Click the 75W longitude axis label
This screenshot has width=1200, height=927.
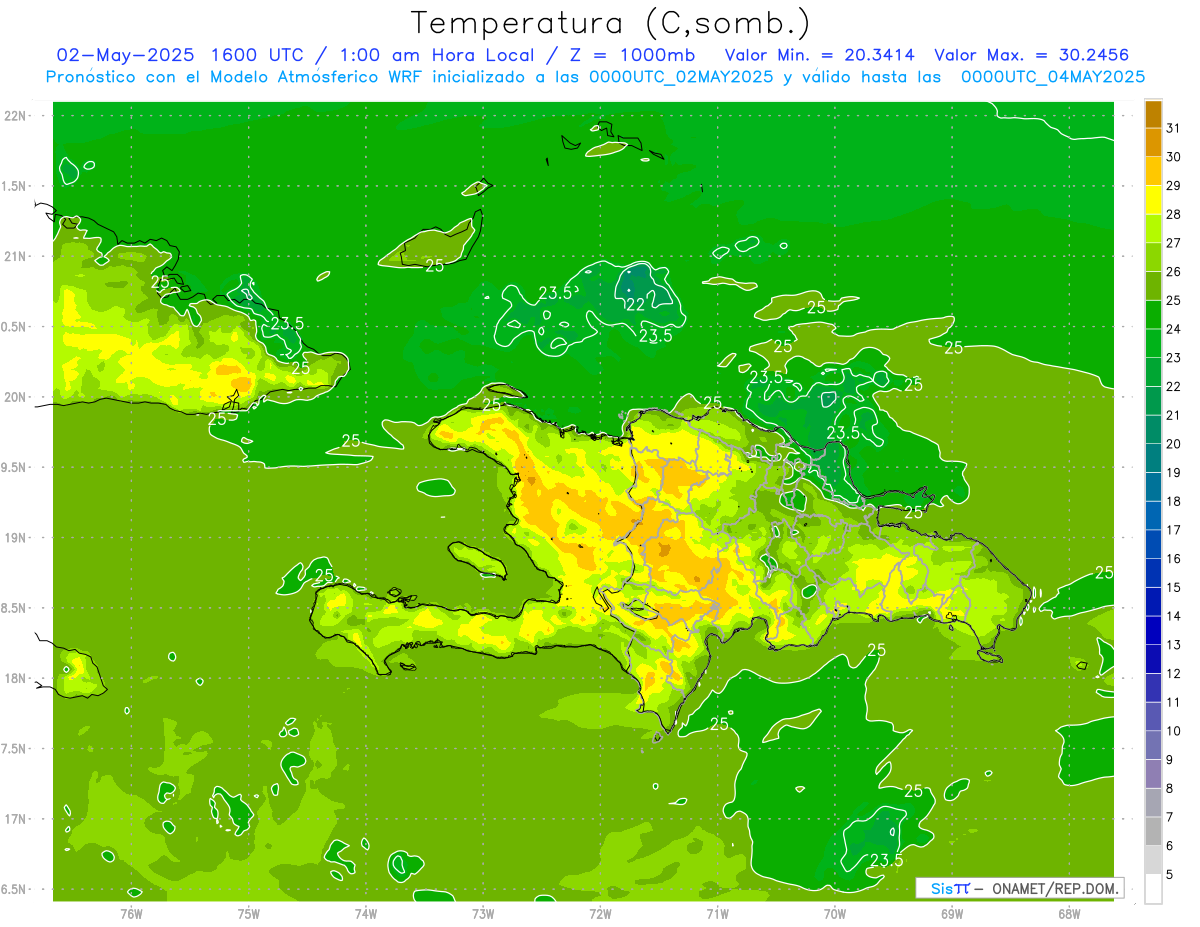point(249,913)
